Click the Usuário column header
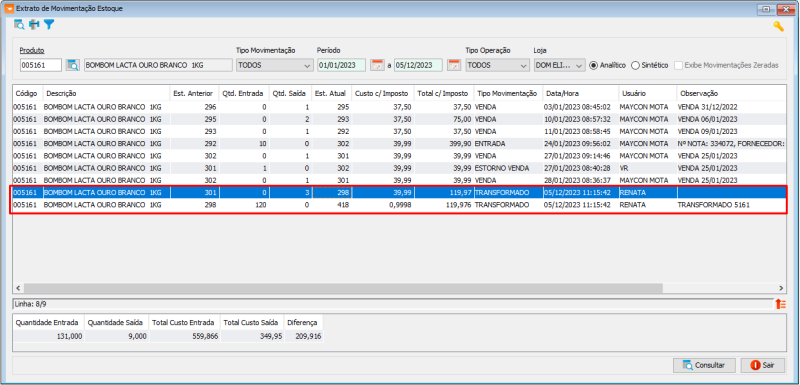The image size is (800, 385). point(648,93)
